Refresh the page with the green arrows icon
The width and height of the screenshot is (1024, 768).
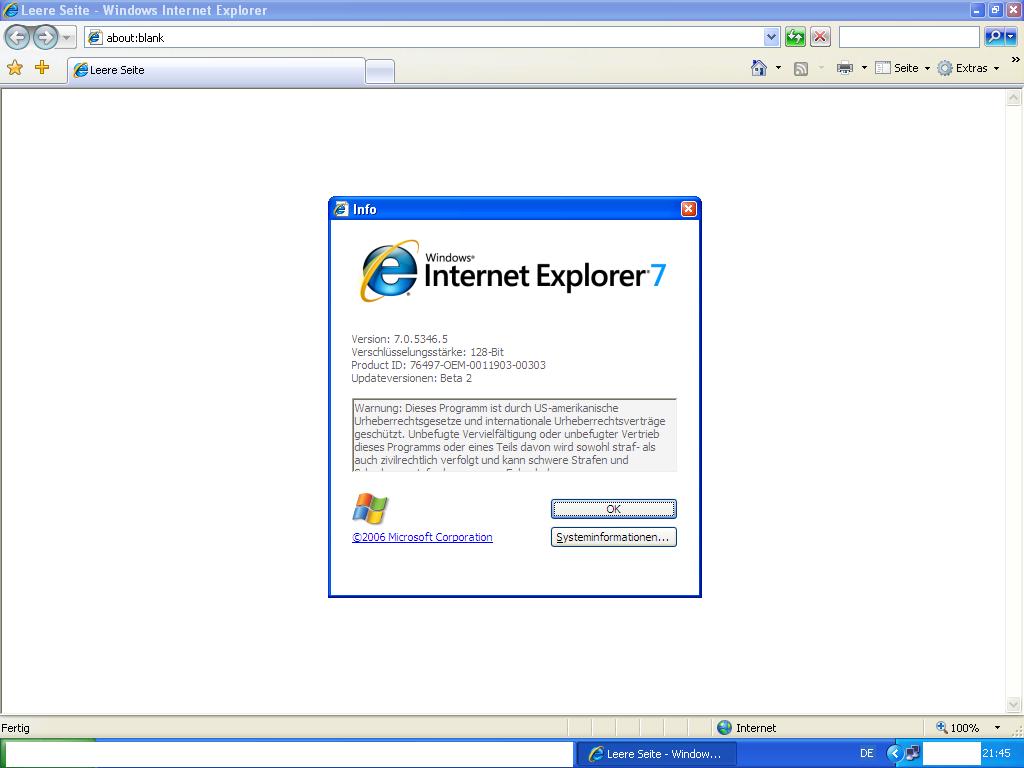[x=795, y=37]
